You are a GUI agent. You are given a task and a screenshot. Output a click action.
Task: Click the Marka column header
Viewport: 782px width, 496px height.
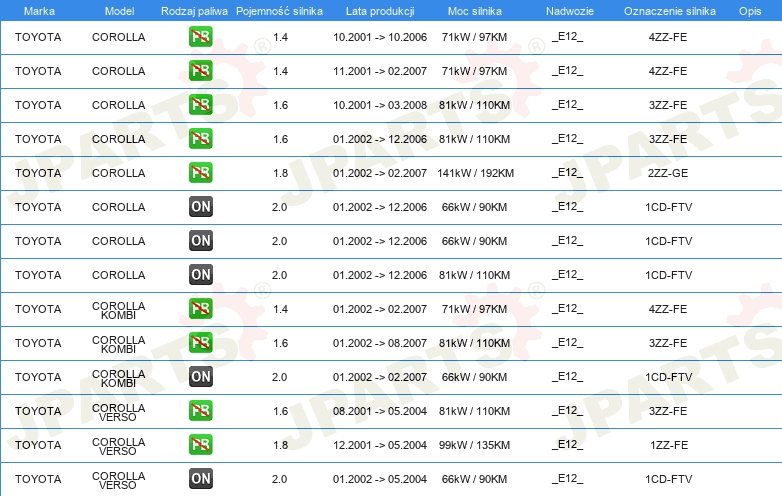(x=39, y=10)
